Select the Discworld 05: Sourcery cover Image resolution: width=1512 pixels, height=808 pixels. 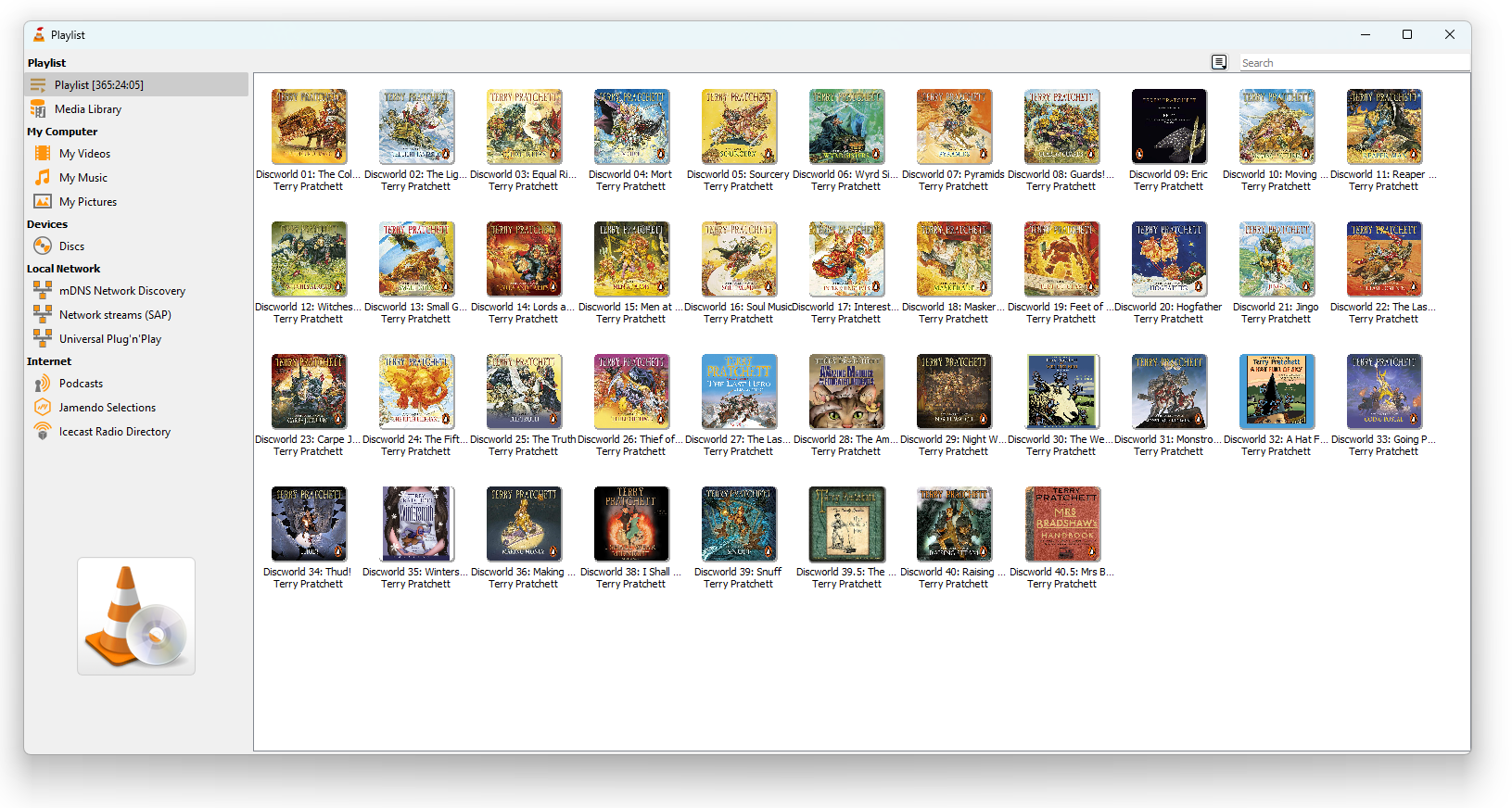739,127
